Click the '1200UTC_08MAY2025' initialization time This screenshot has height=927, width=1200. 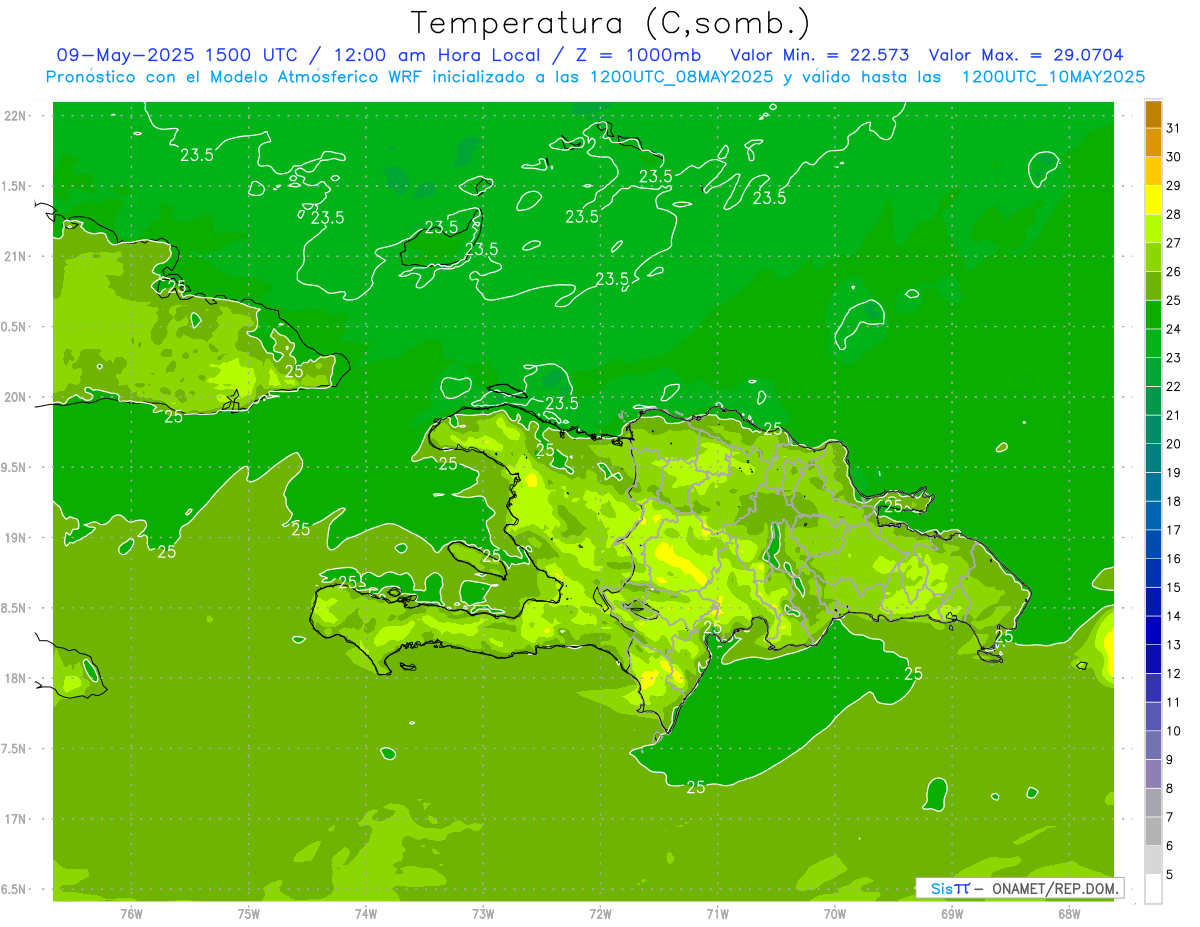[682, 77]
